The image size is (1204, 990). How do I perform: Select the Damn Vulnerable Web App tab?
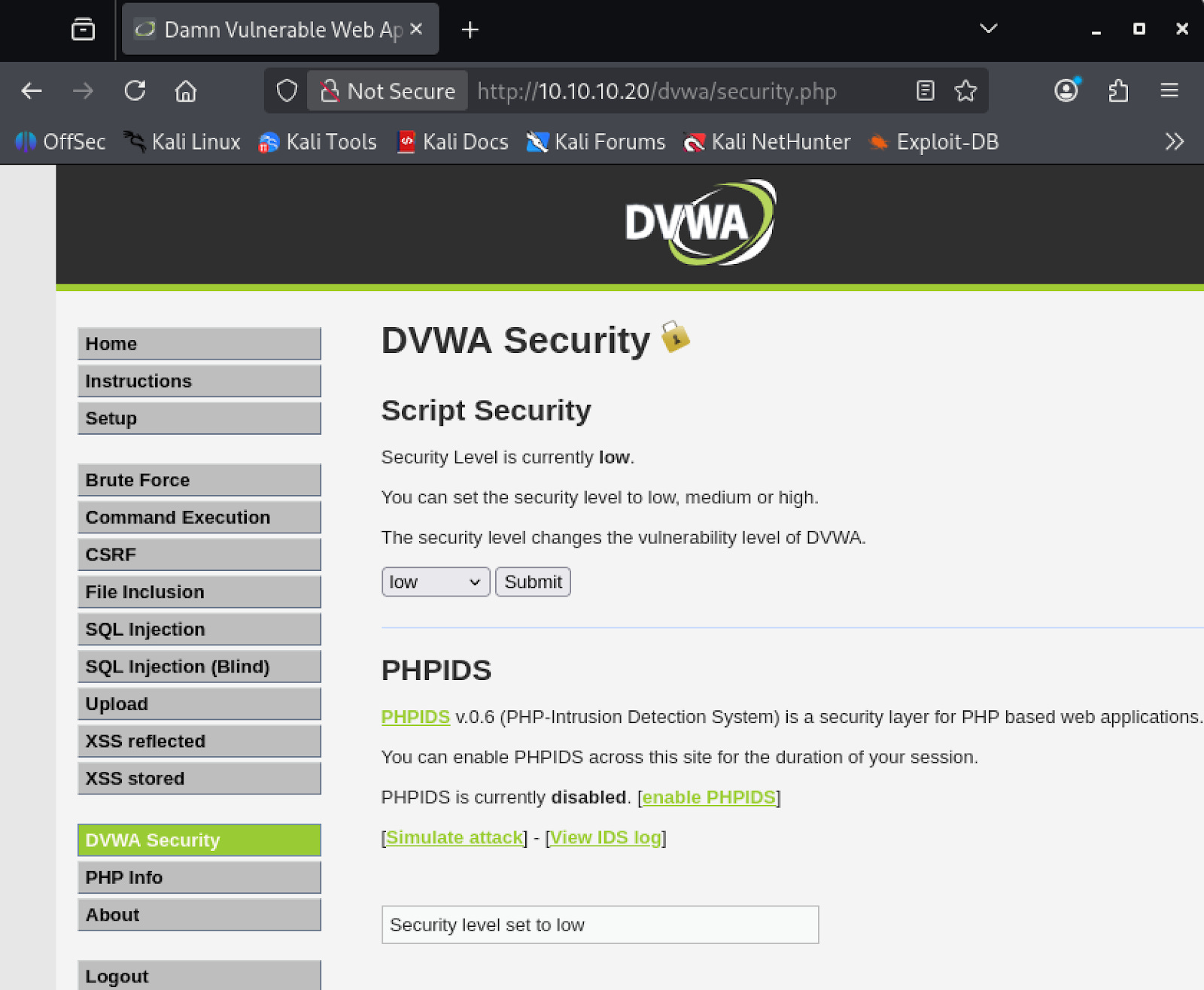pyautogui.click(x=280, y=29)
